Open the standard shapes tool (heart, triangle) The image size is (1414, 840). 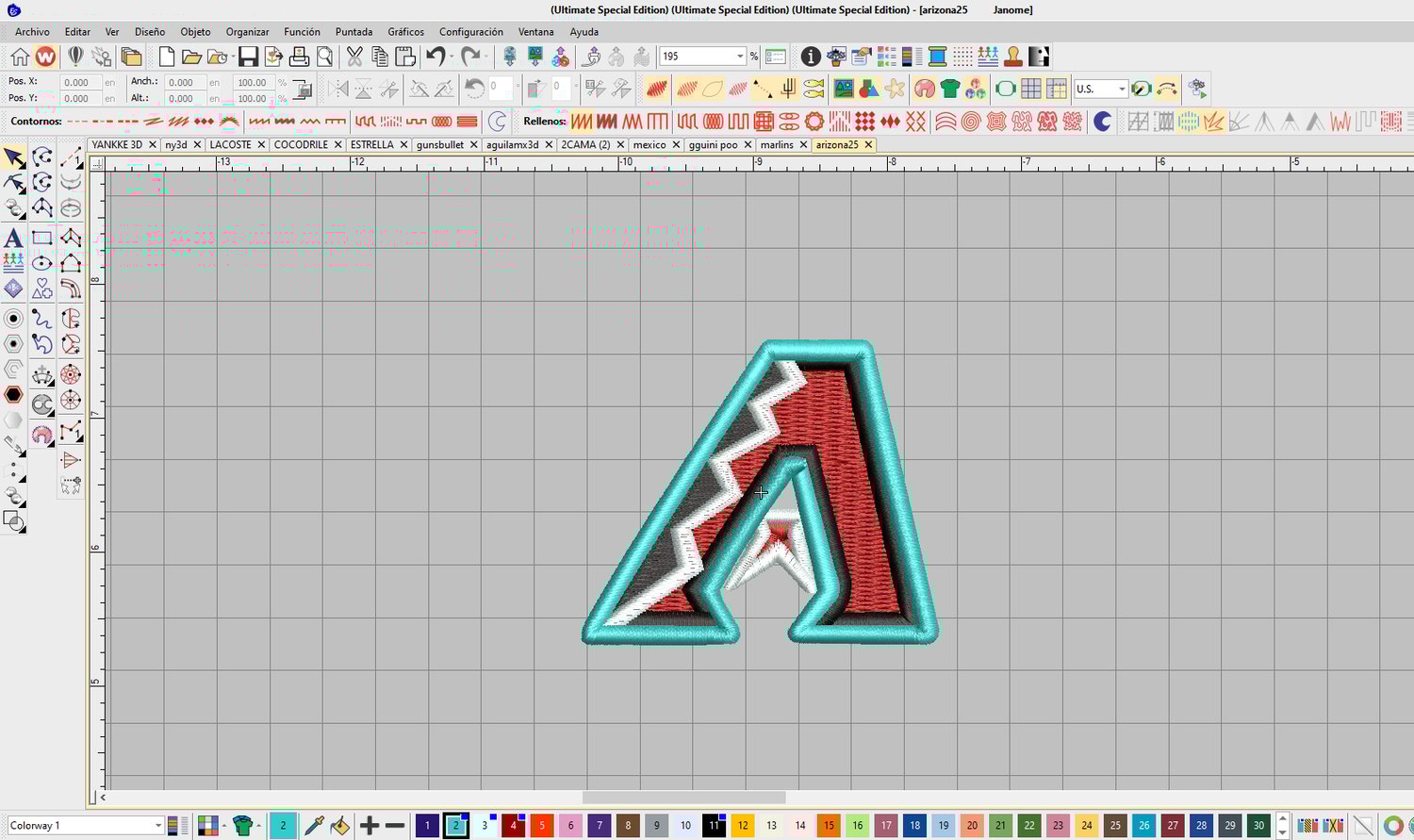click(42, 288)
